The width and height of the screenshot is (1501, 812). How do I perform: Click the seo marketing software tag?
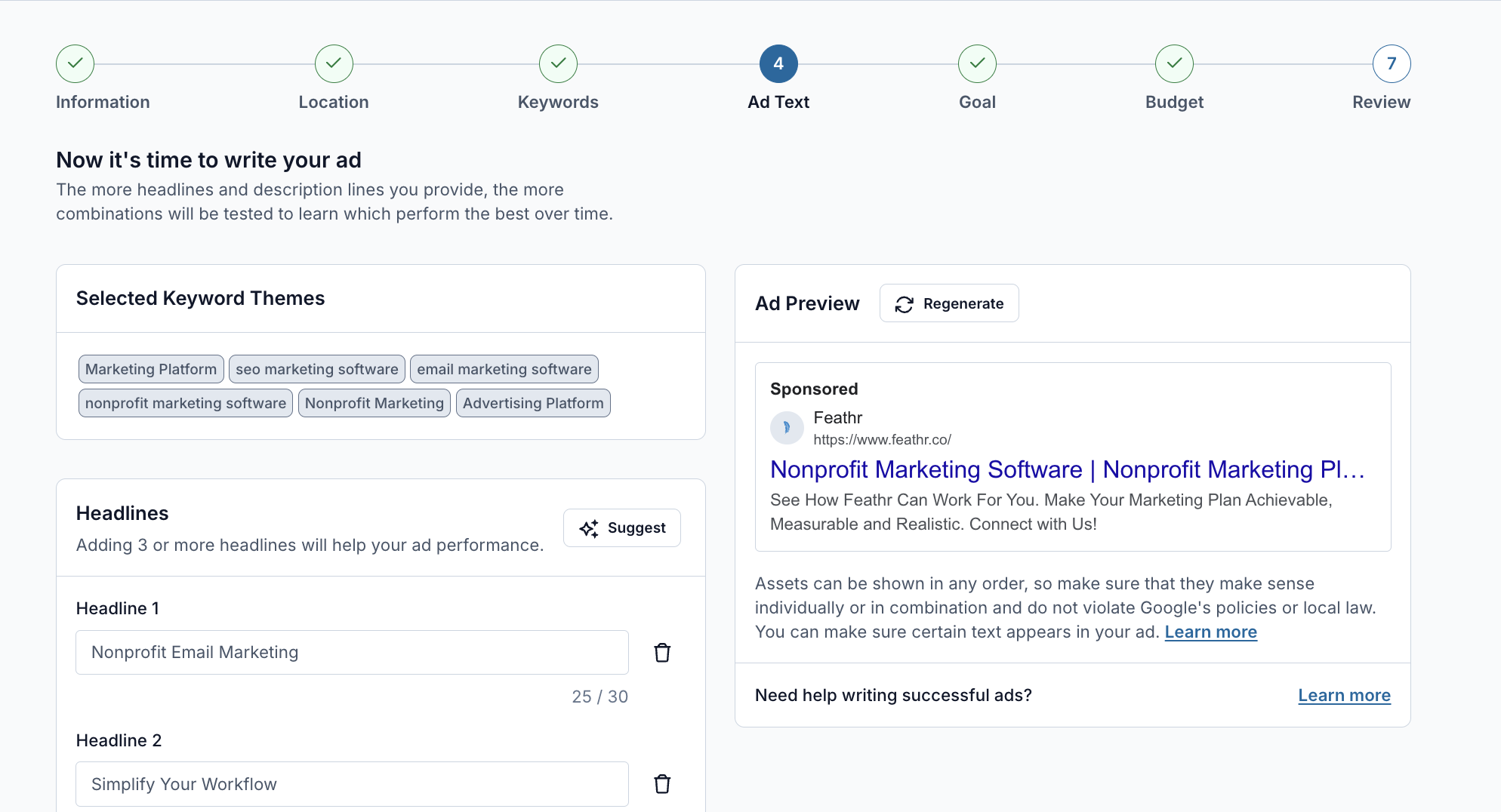pos(316,370)
